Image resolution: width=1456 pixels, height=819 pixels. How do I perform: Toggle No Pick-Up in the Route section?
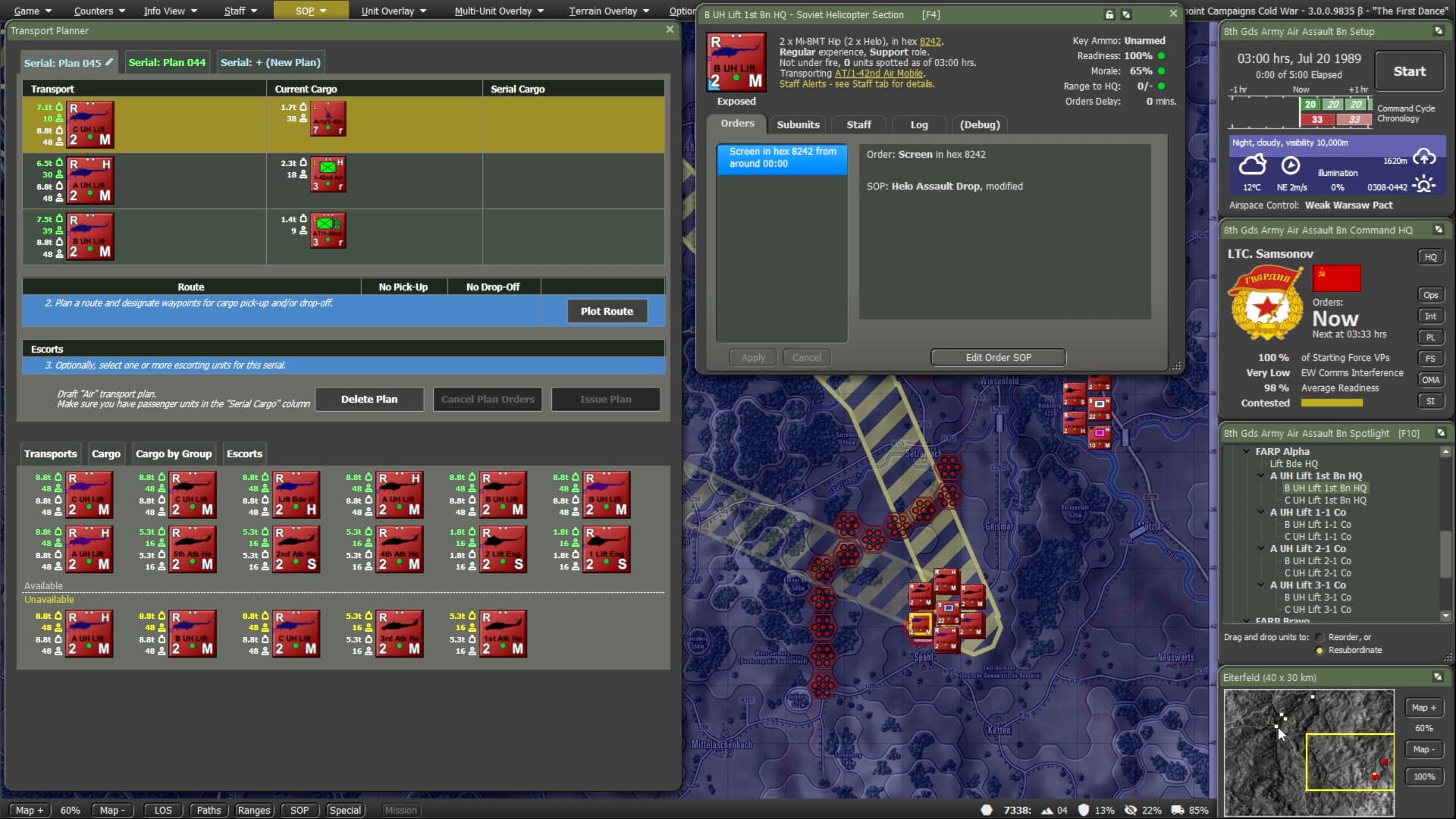pyautogui.click(x=403, y=287)
